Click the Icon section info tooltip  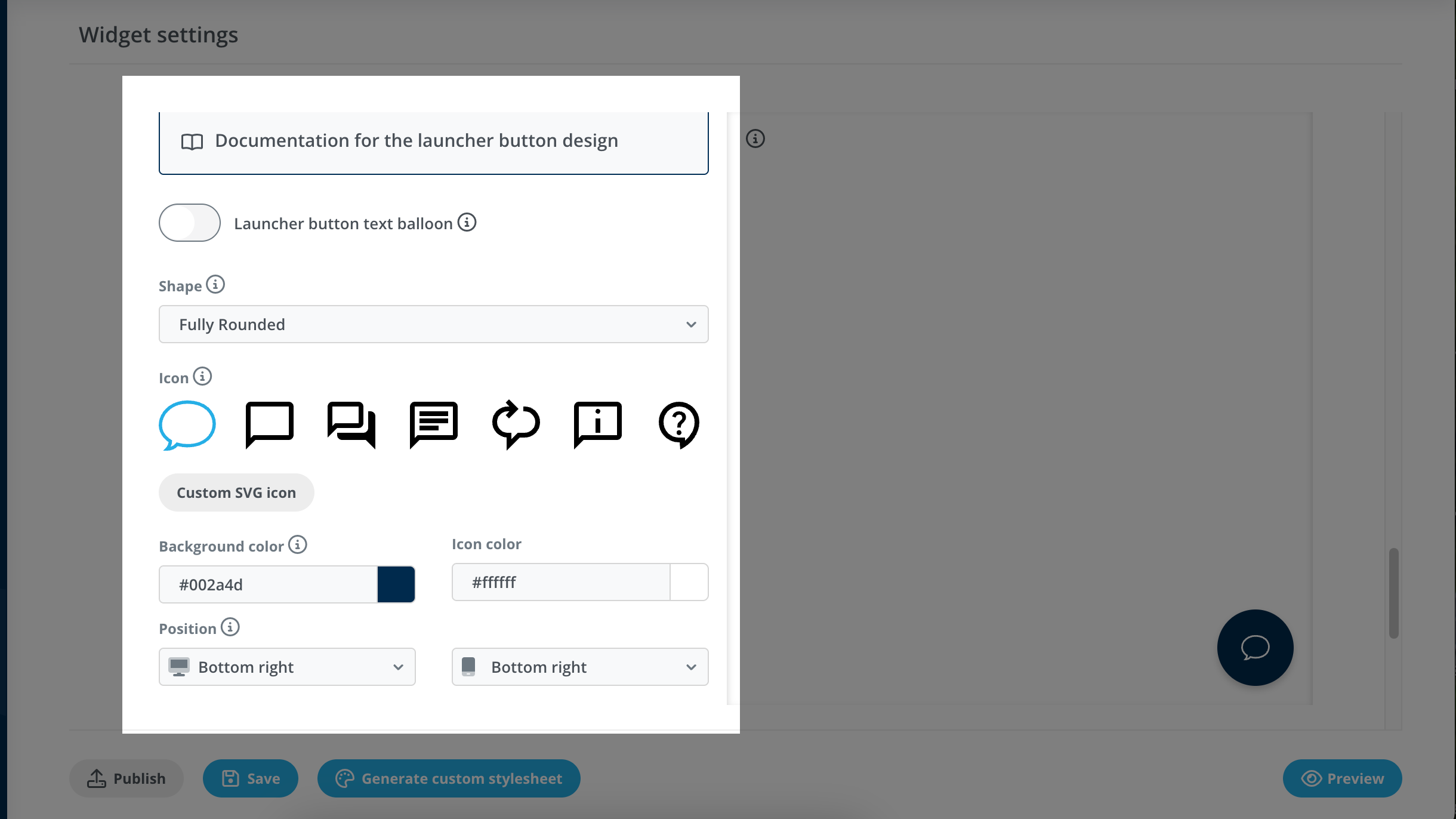tap(203, 377)
